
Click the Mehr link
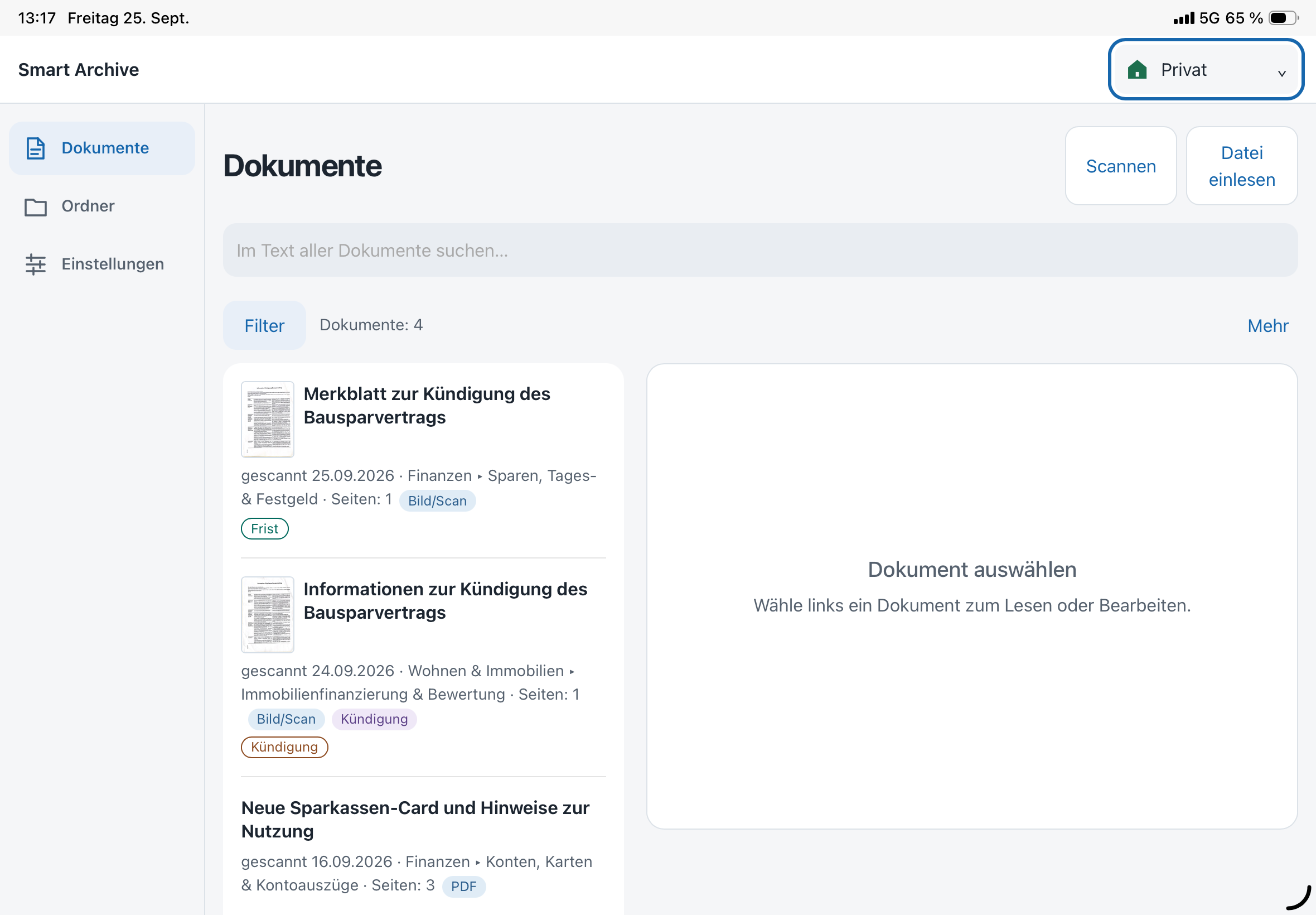click(x=1268, y=326)
